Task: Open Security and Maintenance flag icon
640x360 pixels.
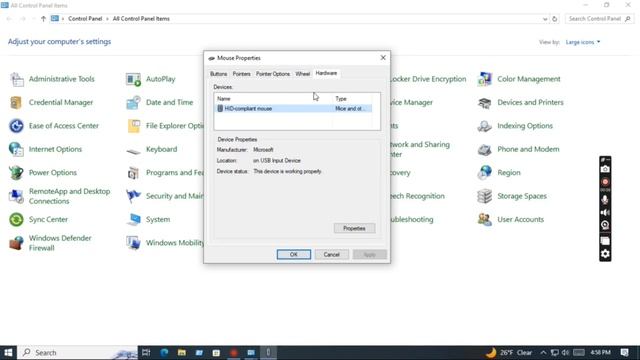Action: (x=133, y=196)
